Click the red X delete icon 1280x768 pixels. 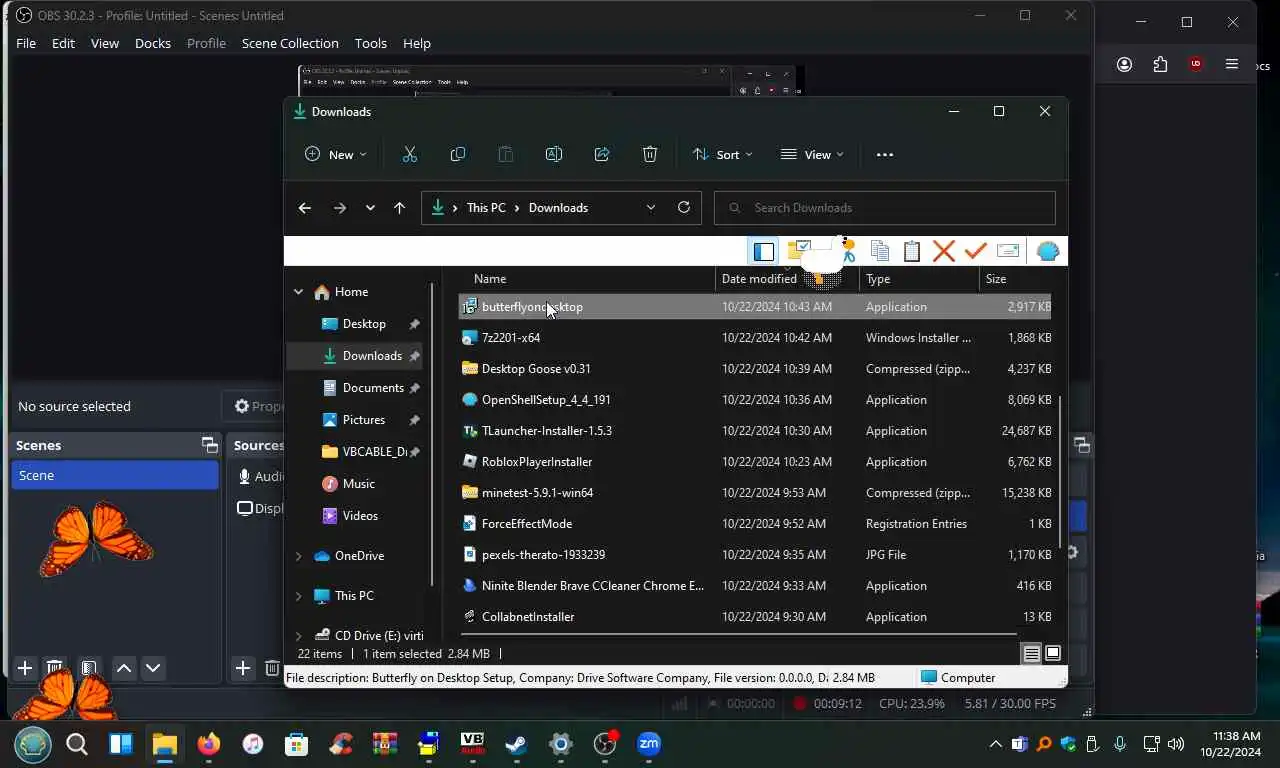pyautogui.click(x=944, y=251)
